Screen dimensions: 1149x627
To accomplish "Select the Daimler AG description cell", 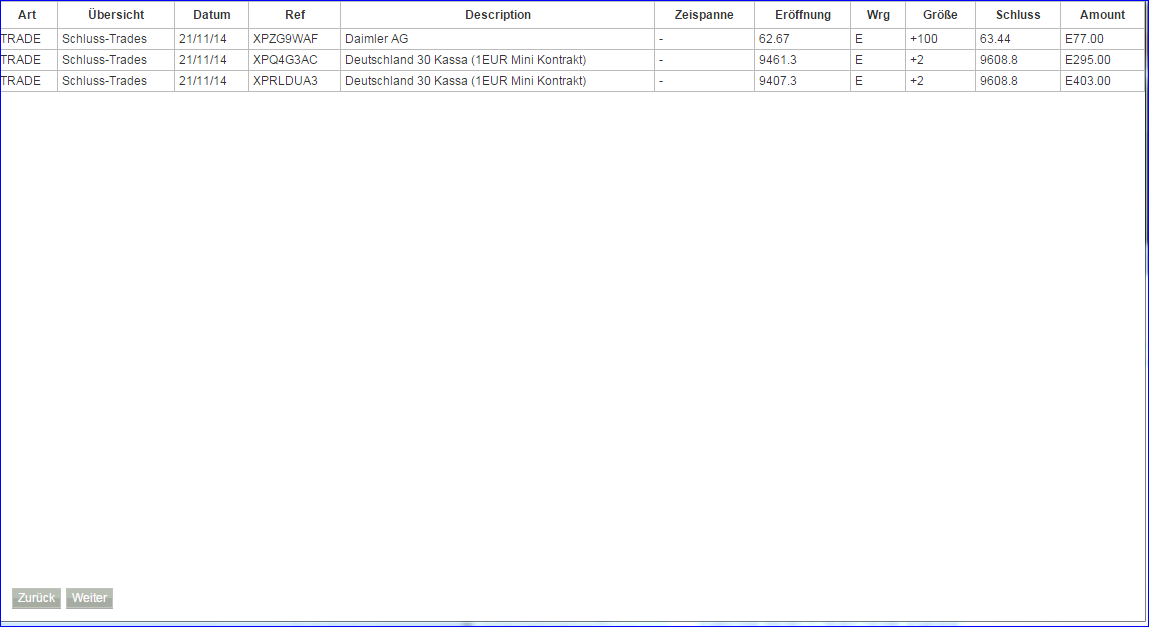I will coord(498,39).
